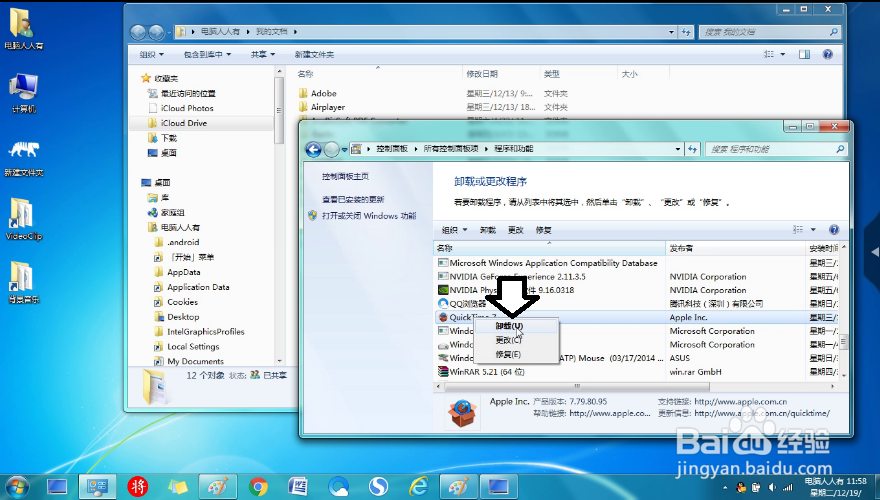
Task: Open Adobe folder in Explorer file list
Action: click(323, 93)
